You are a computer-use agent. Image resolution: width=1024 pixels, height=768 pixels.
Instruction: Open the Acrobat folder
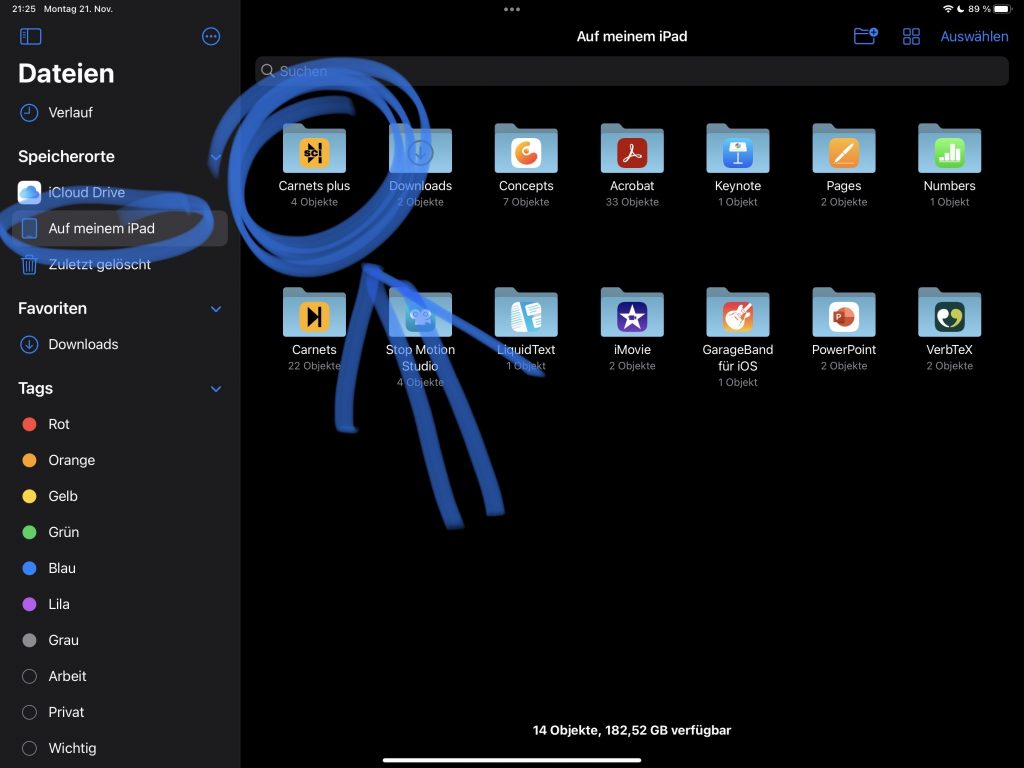[x=632, y=165]
